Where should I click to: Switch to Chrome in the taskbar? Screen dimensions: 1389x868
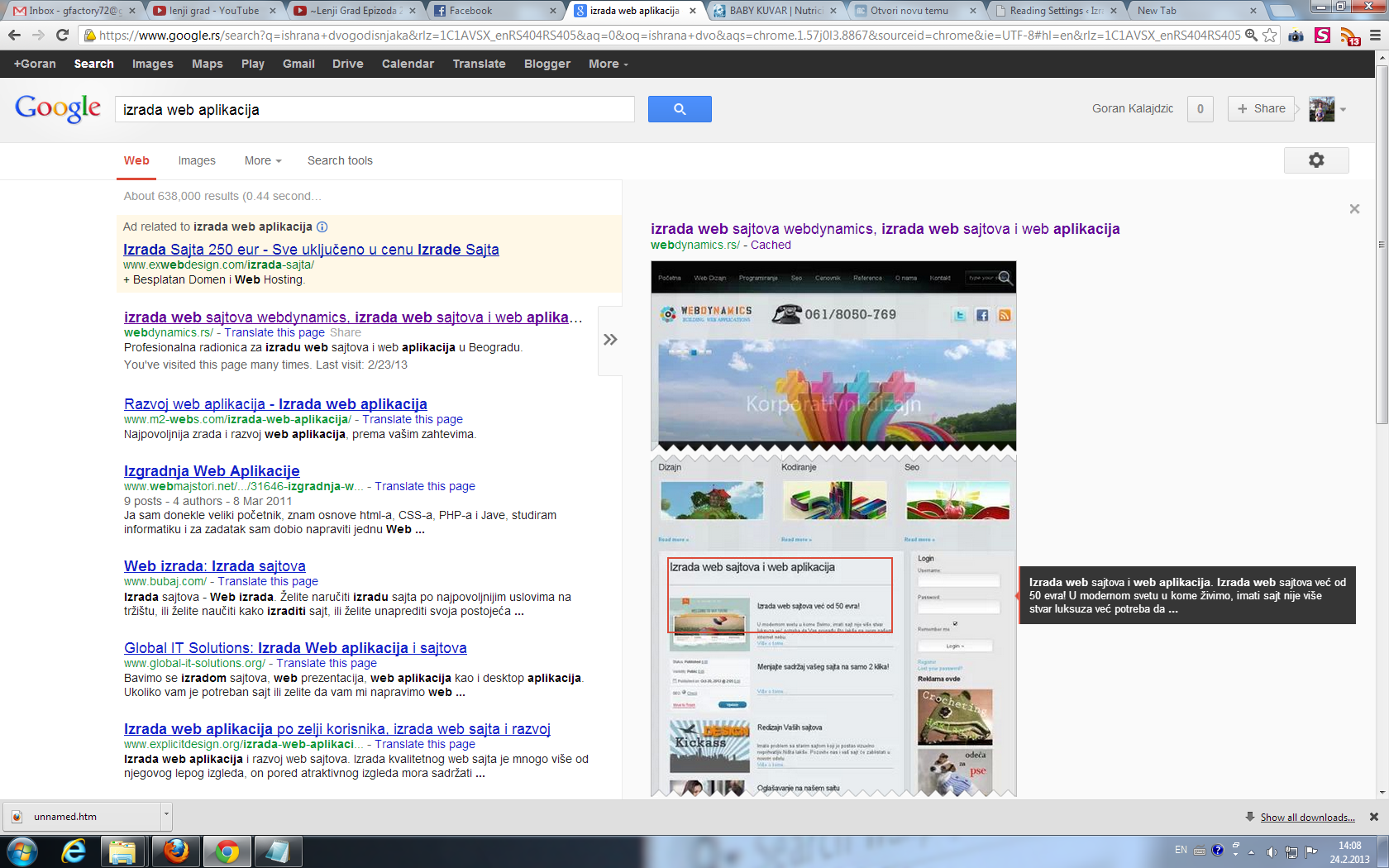pyautogui.click(x=227, y=851)
